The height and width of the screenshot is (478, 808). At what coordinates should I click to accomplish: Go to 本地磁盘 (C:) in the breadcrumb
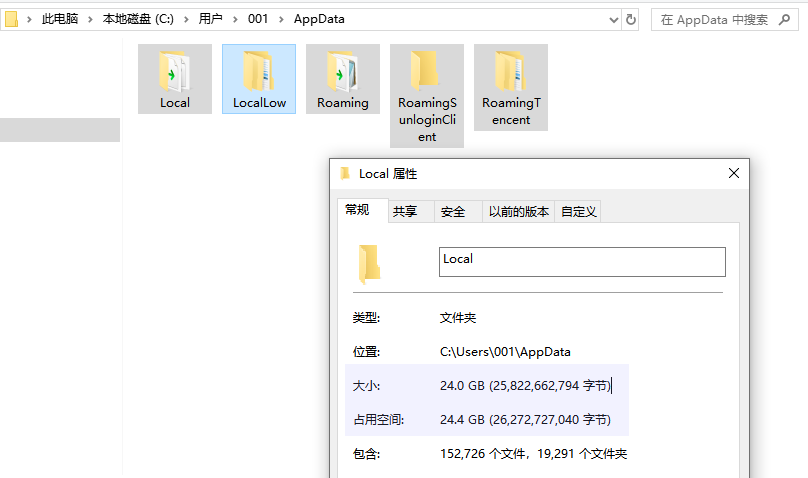point(138,19)
